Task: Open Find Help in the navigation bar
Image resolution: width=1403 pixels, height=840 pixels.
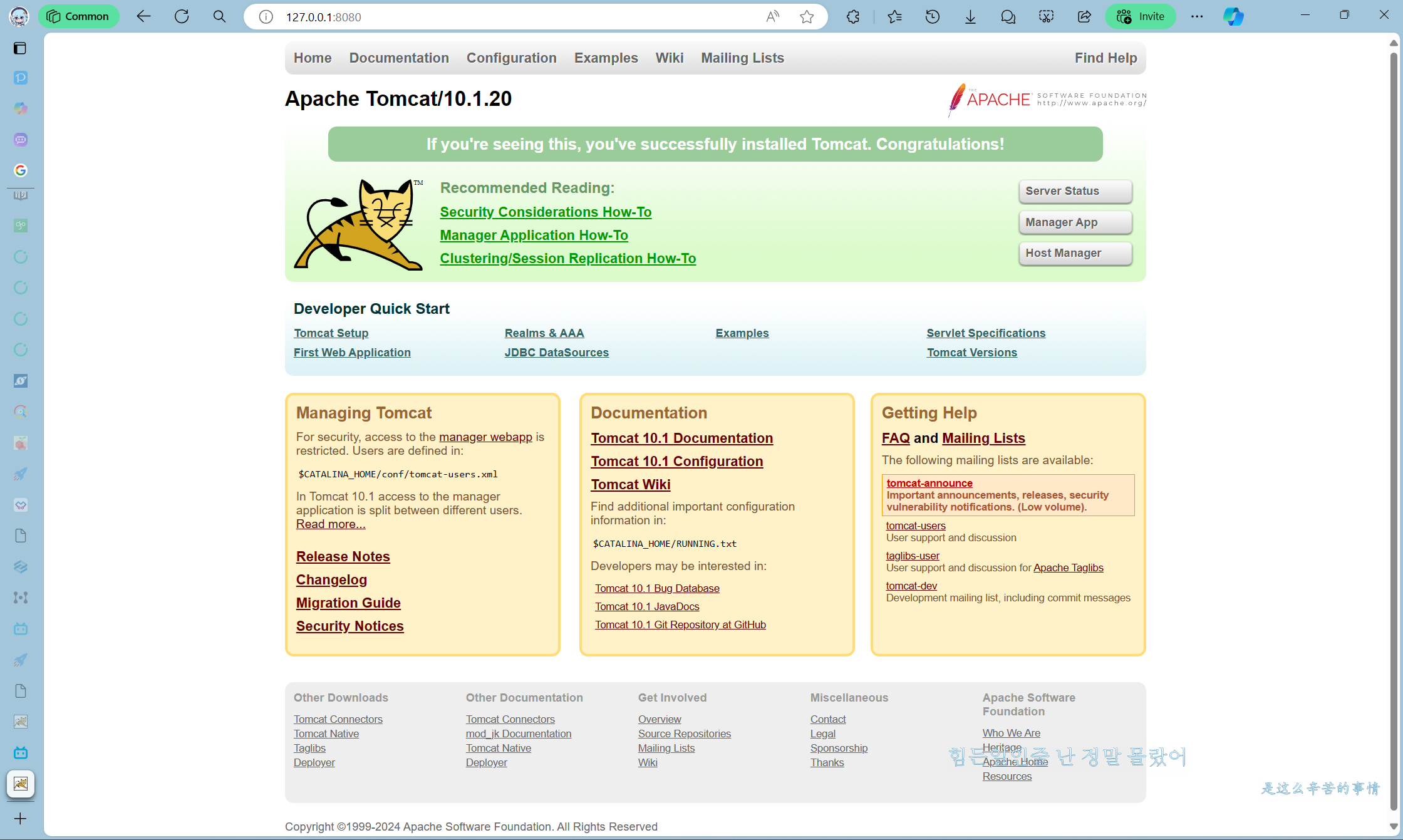Action: click(x=1106, y=58)
